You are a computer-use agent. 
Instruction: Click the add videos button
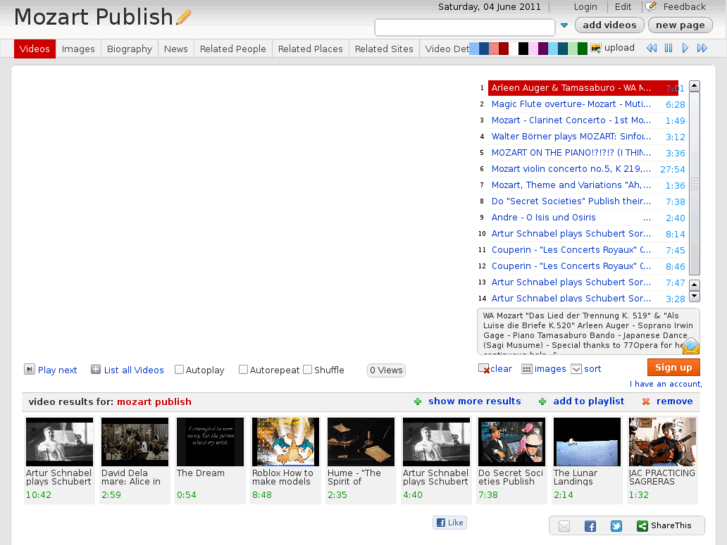[609, 25]
